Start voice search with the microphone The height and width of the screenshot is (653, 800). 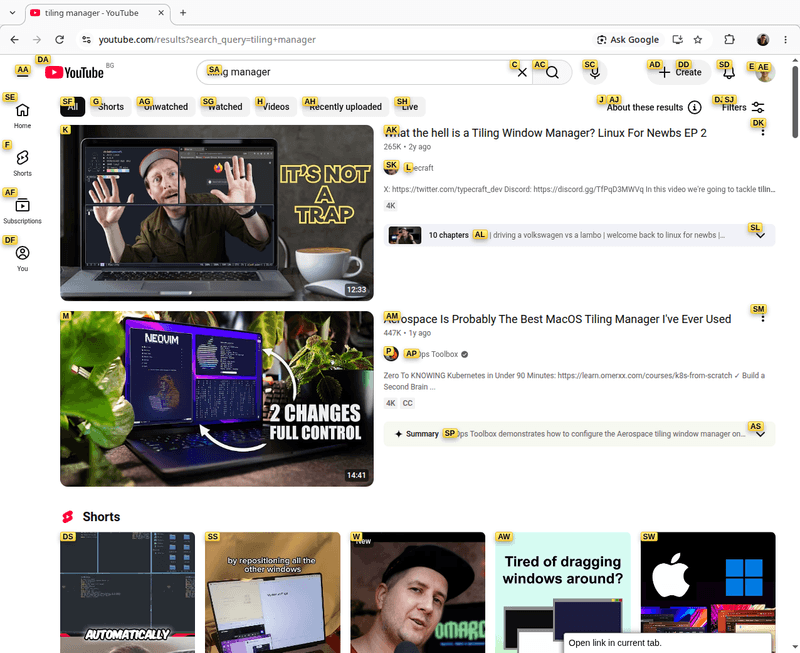click(594, 72)
